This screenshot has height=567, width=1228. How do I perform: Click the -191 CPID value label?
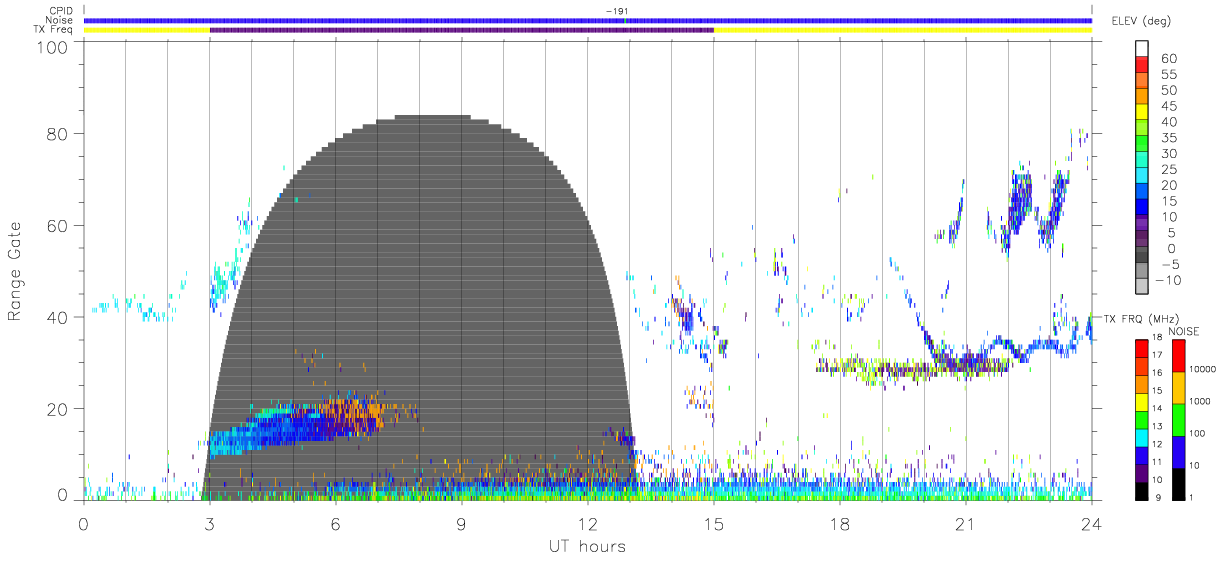click(x=617, y=11)
